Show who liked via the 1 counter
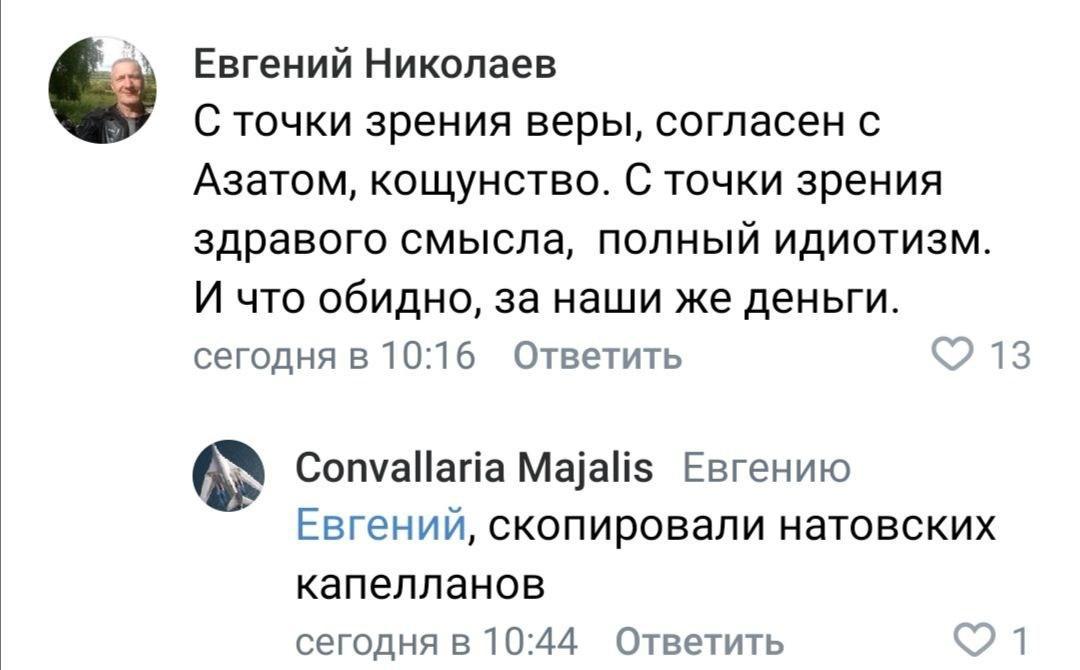1080x670 pixels. [1020, 641]
